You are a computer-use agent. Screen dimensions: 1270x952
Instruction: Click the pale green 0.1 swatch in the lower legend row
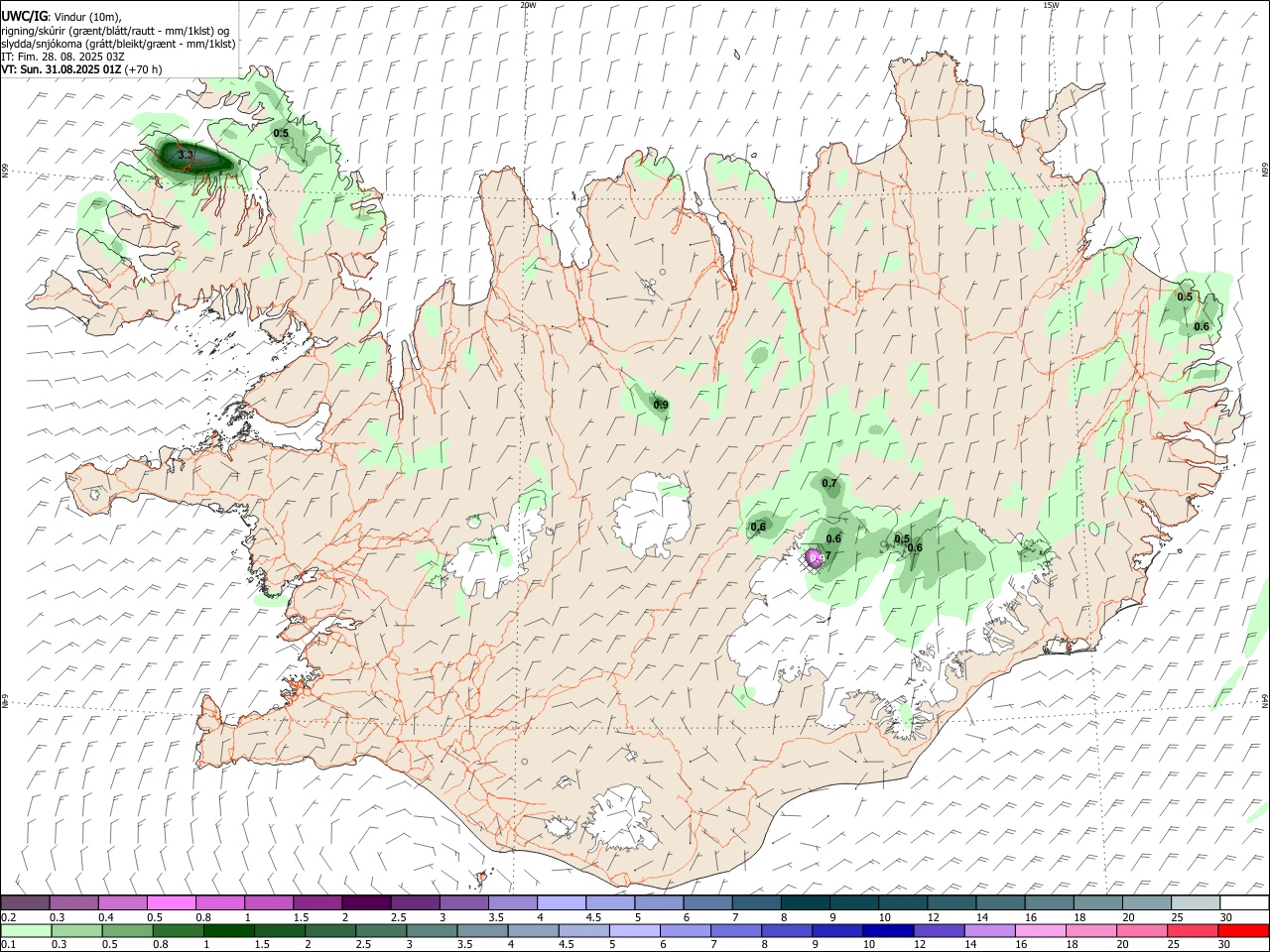click(x=25, y=930)
